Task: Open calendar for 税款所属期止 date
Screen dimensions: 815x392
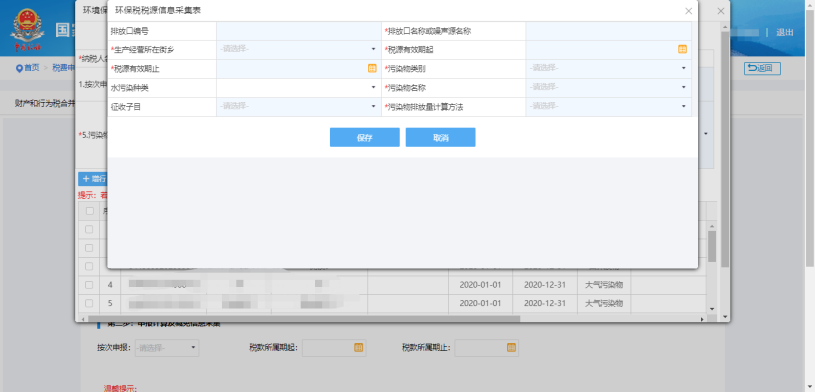Action: coord(511,347)
